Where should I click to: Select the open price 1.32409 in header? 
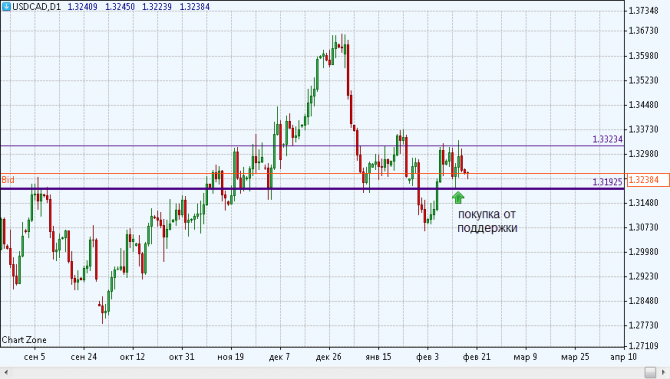point(82,7)
